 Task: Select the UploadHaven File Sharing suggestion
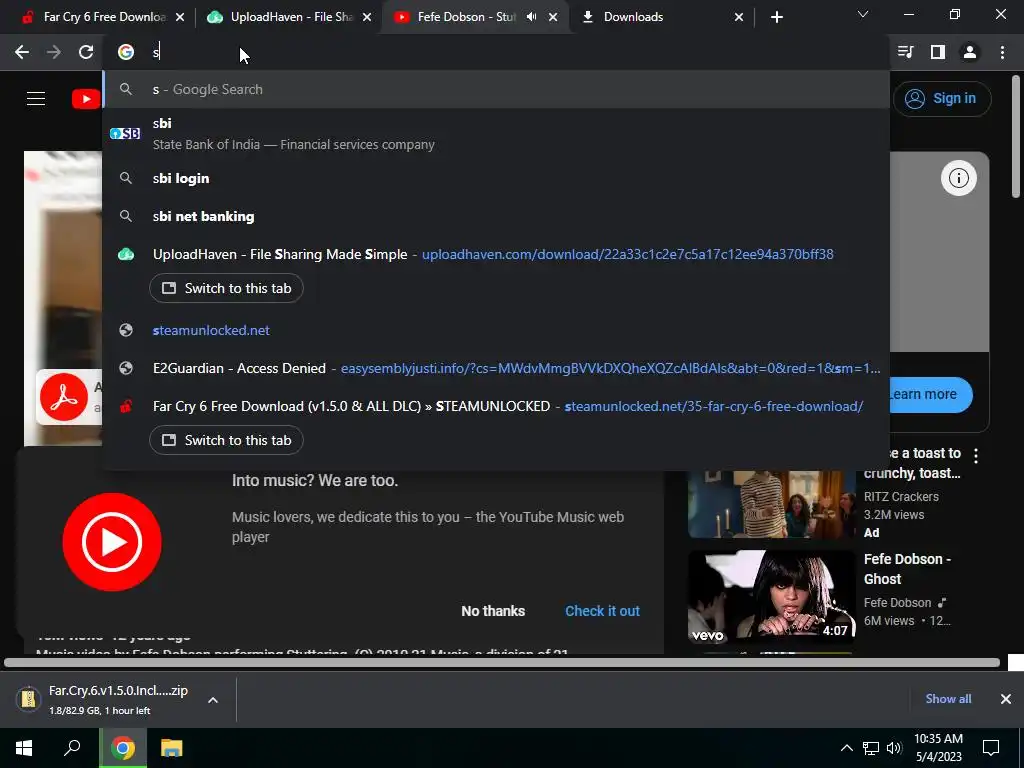point(496,254)
